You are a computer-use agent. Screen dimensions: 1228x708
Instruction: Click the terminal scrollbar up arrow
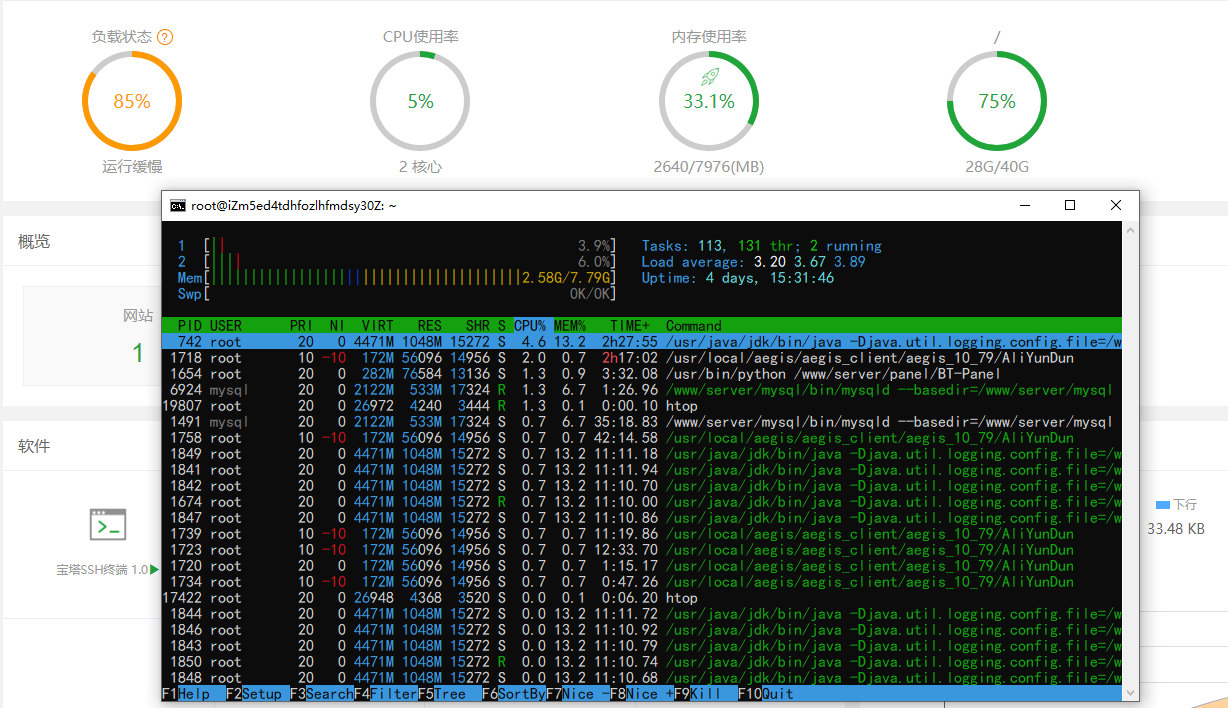pos(1130,231)
